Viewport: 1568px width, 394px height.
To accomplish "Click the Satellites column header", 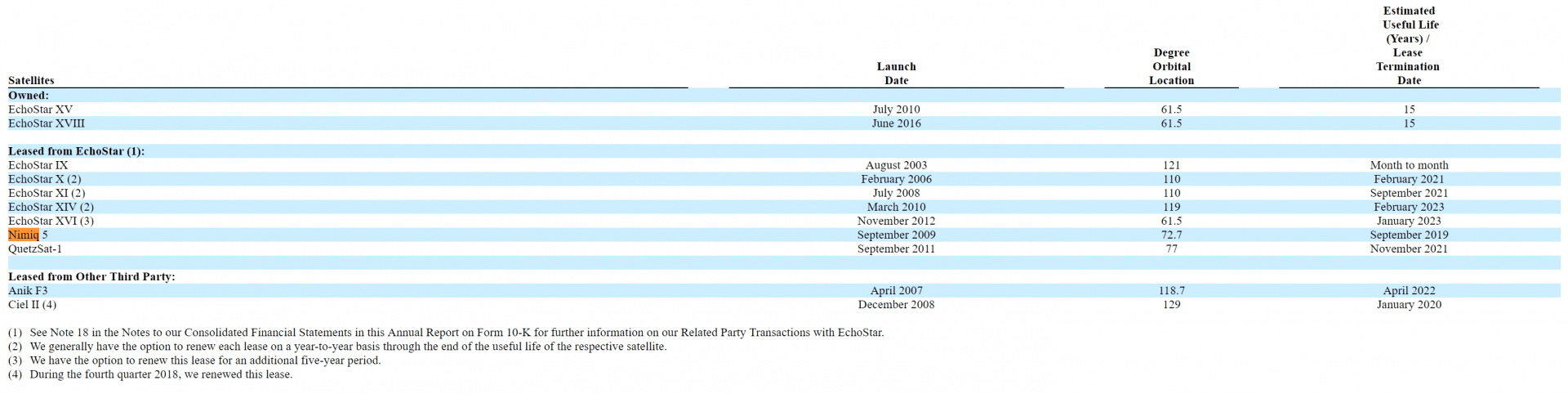I will pos(31,80).
